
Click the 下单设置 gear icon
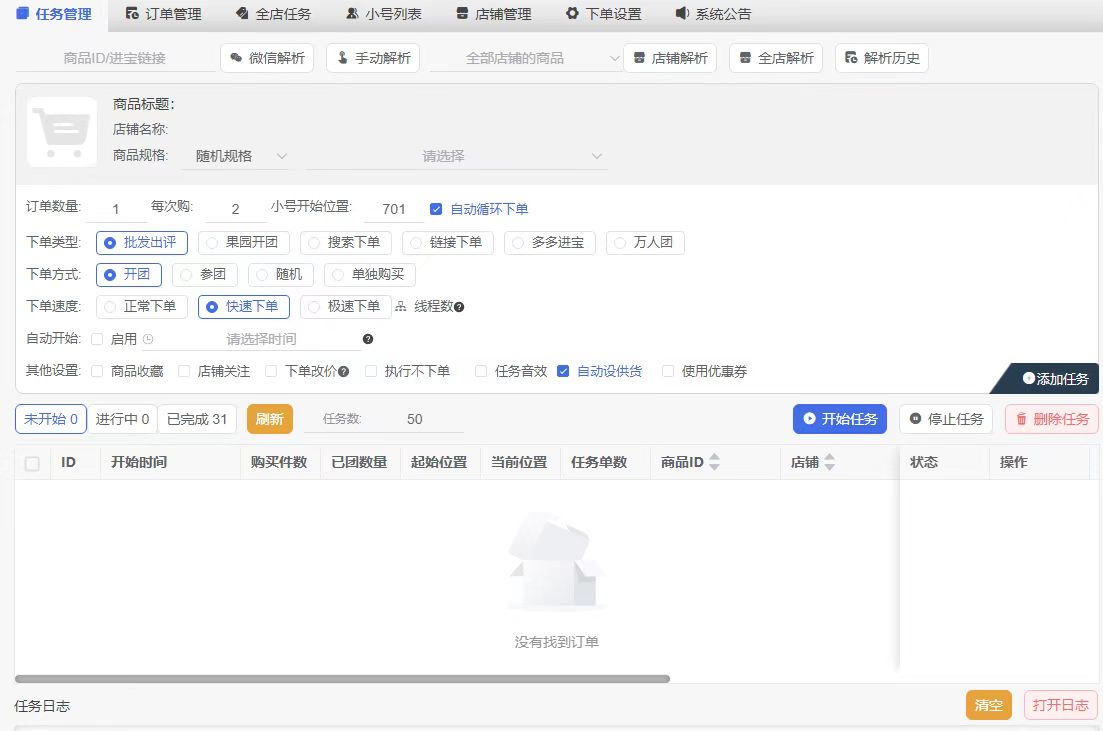tap(573, 13)
